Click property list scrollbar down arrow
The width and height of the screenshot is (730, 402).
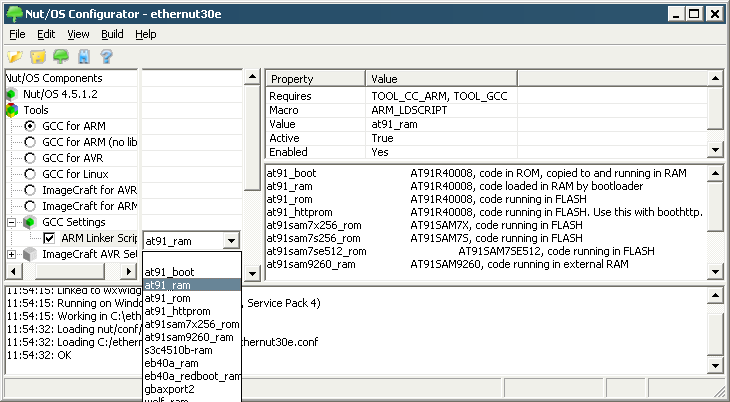point(716,150)
